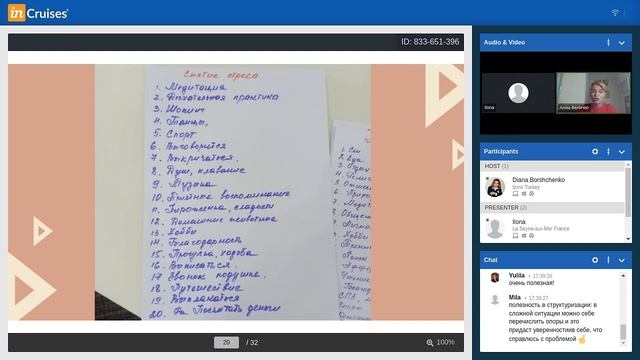Click device icon under Diana Borshchenko
The image size is (640, 360).
tap(516, 194)
